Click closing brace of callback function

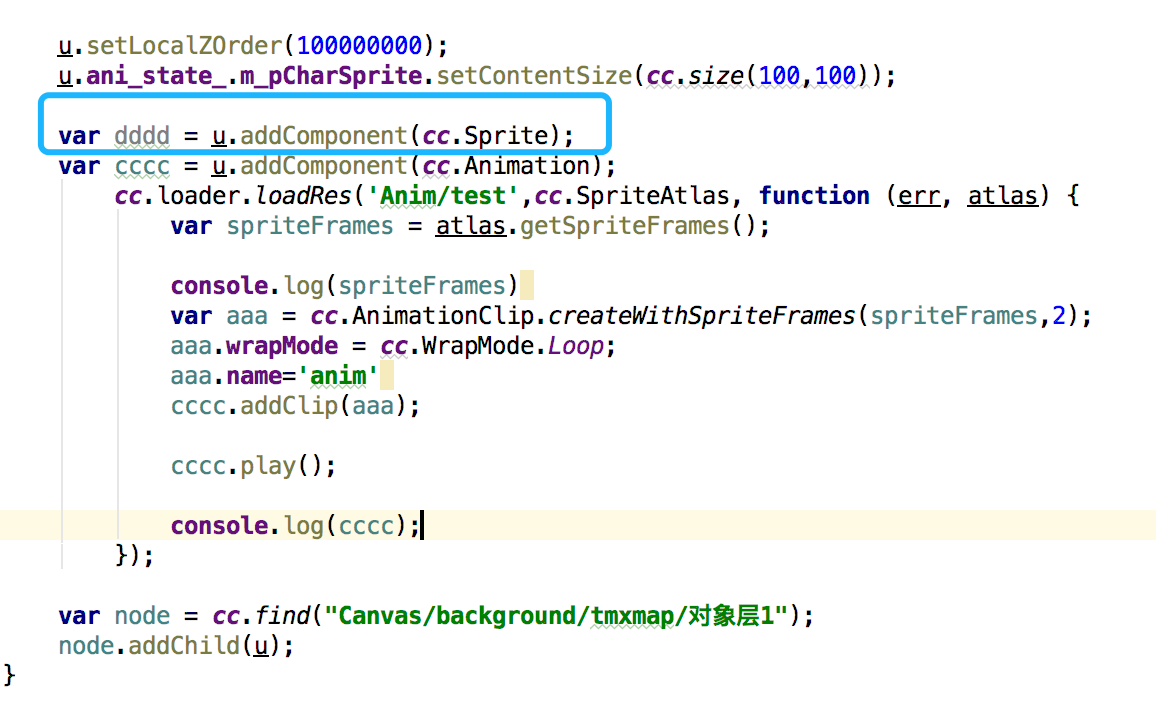tap(122, 555)
